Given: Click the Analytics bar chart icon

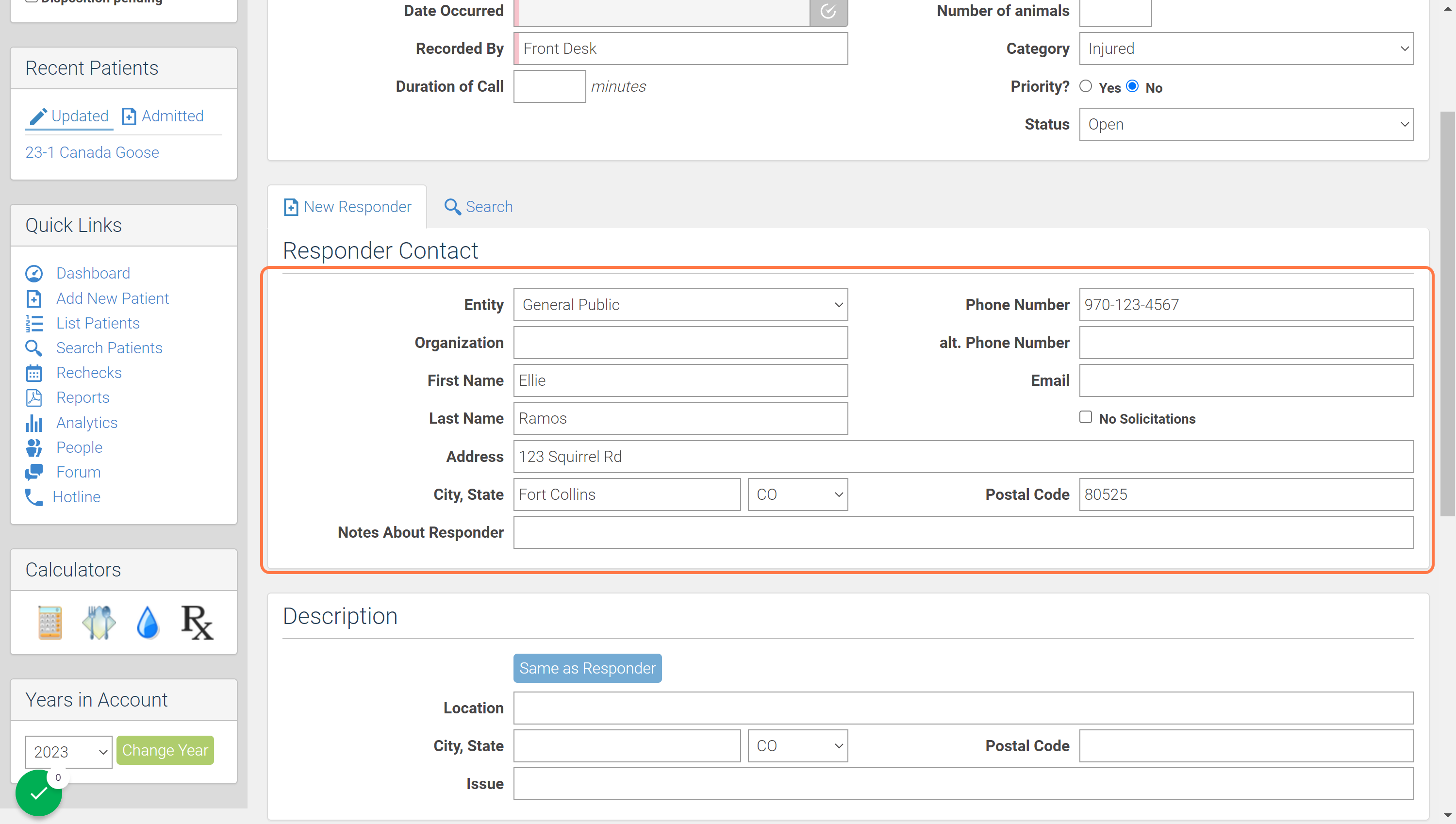Looking at the screenshot, I should tap(34, 423).
